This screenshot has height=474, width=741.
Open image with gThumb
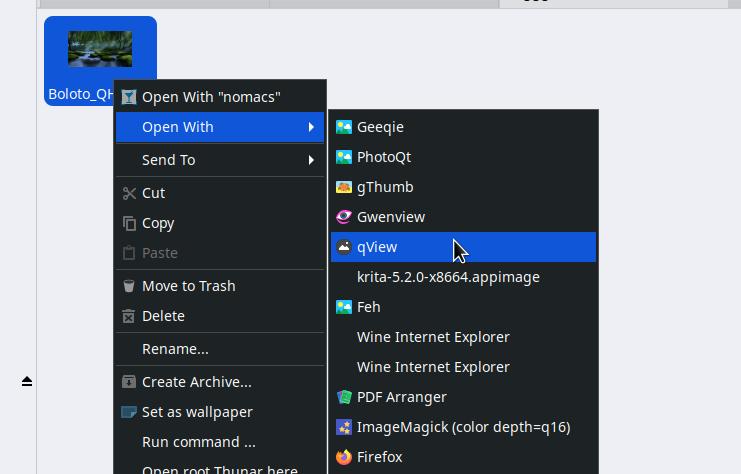(463, 187)
